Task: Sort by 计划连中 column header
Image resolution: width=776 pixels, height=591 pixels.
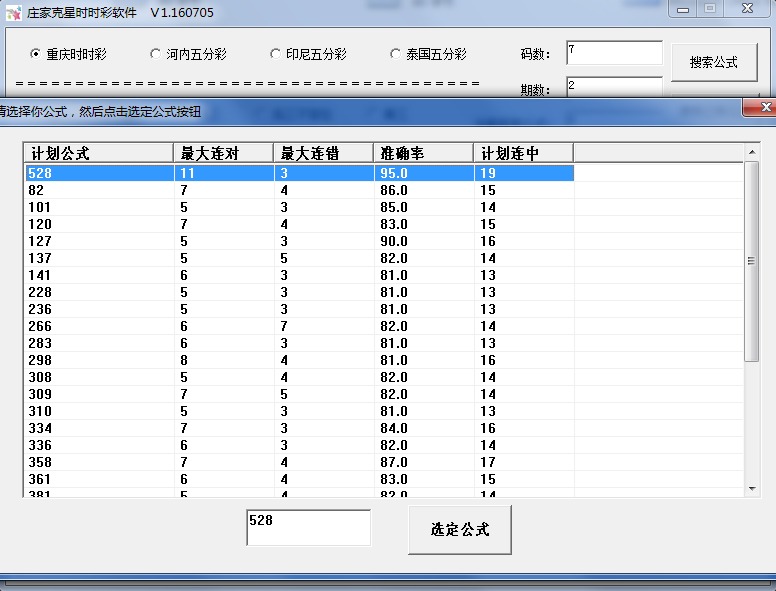Action: (x=522, y=153)
